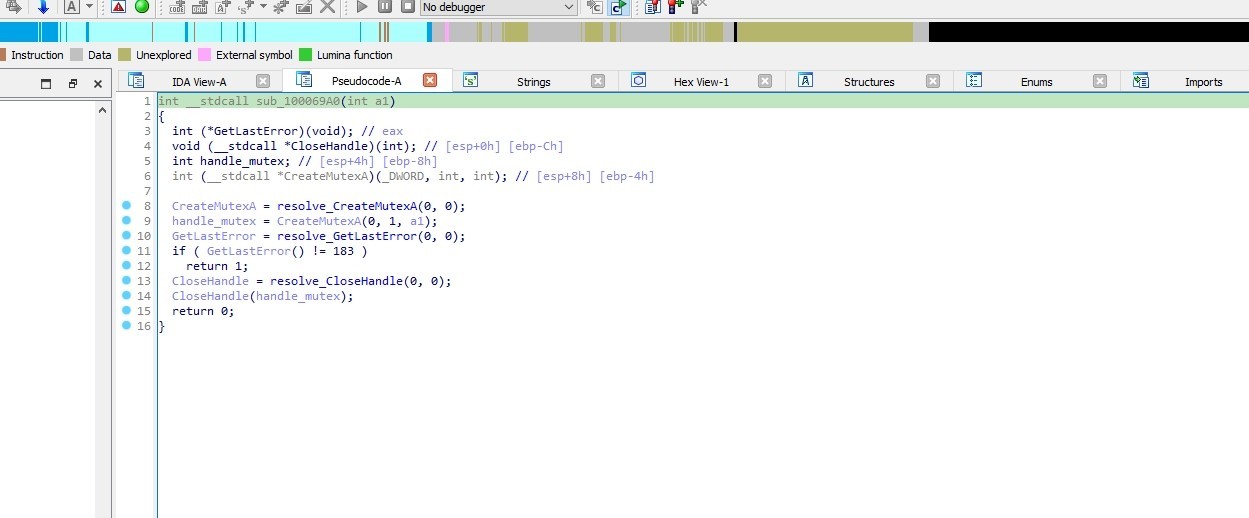The image size is (1249, 518).
Task: Click 'sub_100069A0' function name in line 1
Action: click(298, 101)
